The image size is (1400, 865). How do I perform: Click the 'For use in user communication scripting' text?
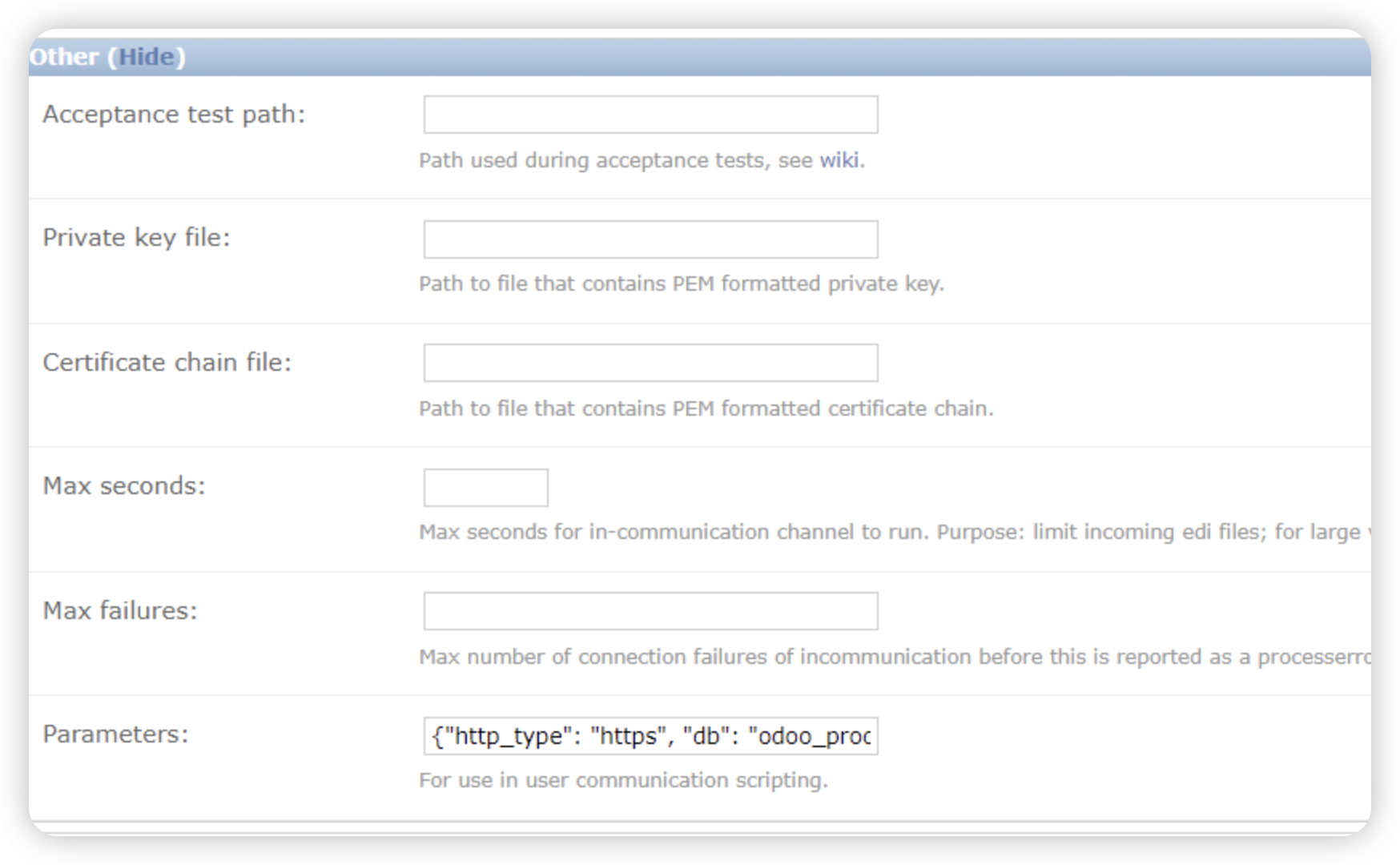[622, 781]
